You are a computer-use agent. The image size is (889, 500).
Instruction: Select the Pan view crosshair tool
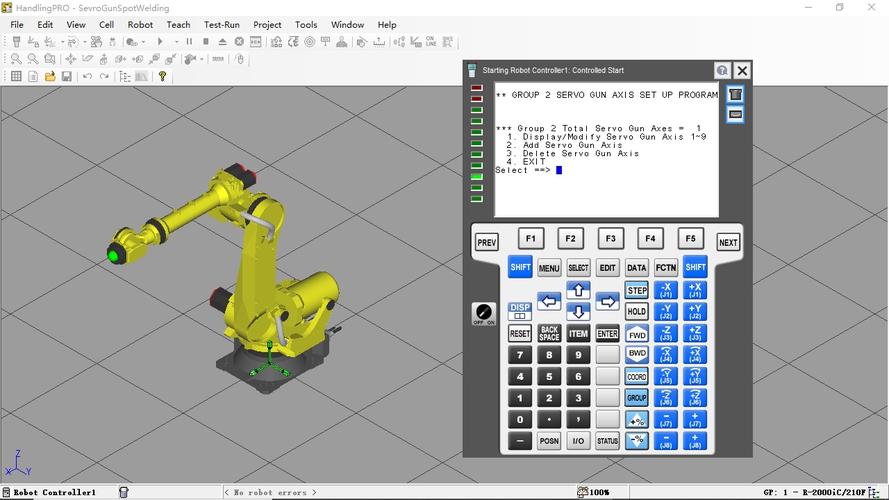point(70,59)
